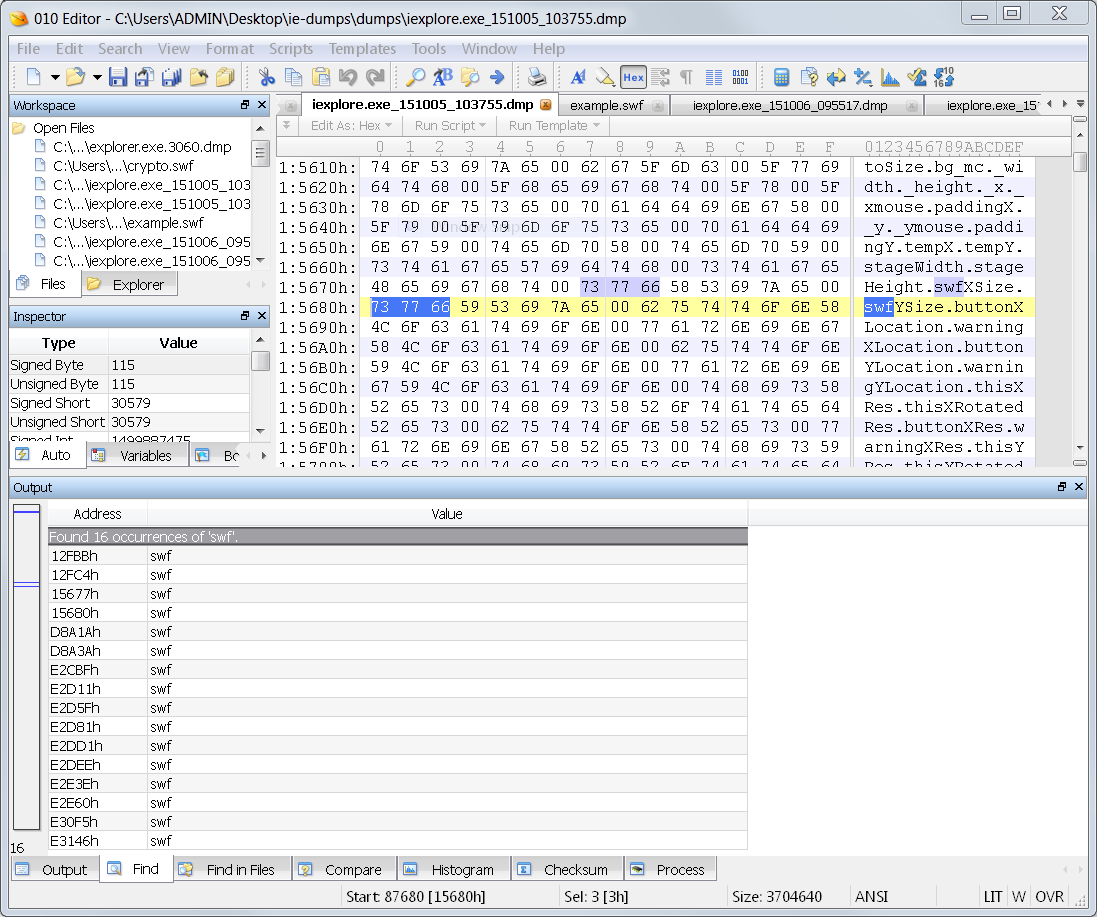Viewport: 1097px width, 917px height.
Task: Toggle the word wrap toolbar button
Action: click(660, 77)
